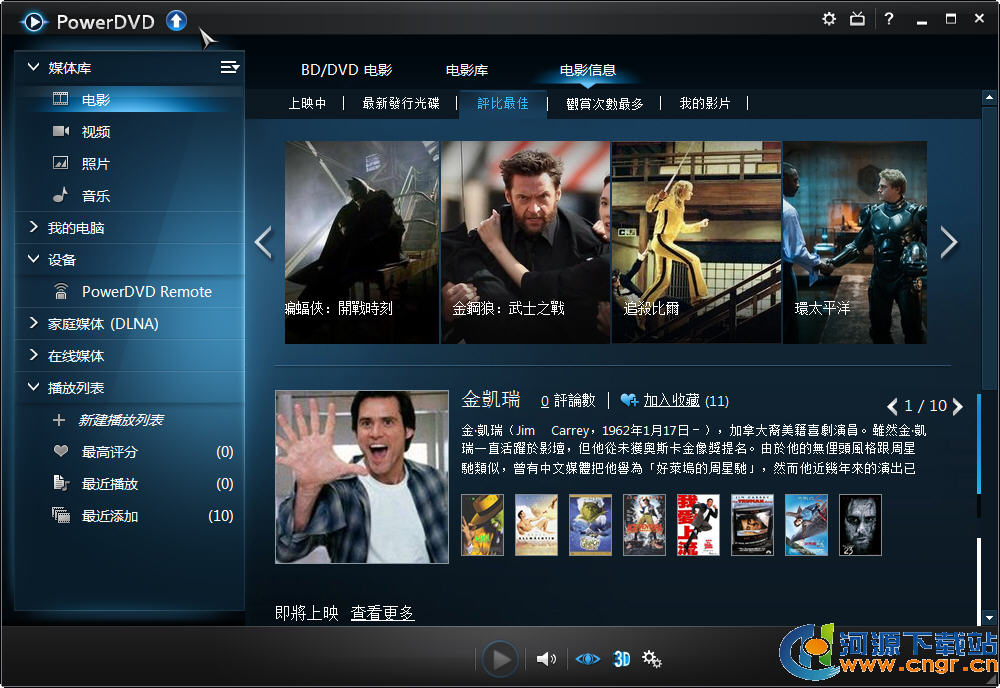Select 上映中 sub-tab
Viewport: 1000px width, 688px height.
(307, 103)
